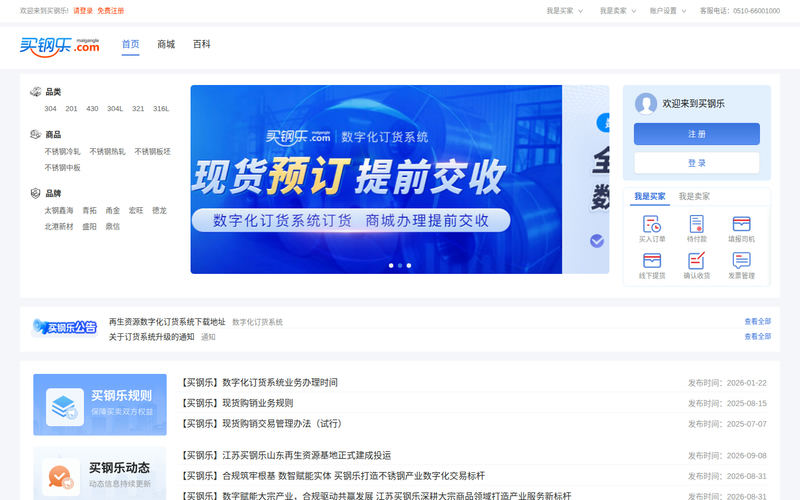The image size is (800, 500).
Task: Open the 不锈钢板坯 product link
Action: 152,152
